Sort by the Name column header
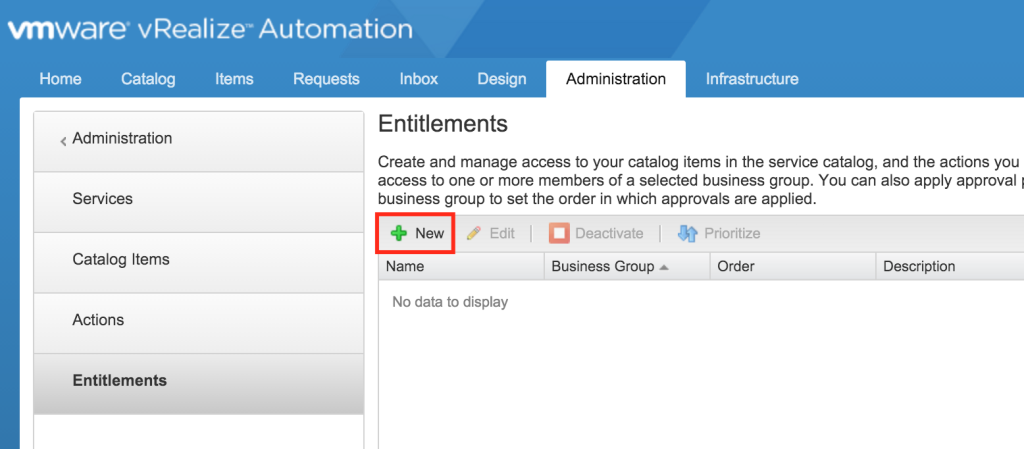1024x449 pixels. pos(461,266)
